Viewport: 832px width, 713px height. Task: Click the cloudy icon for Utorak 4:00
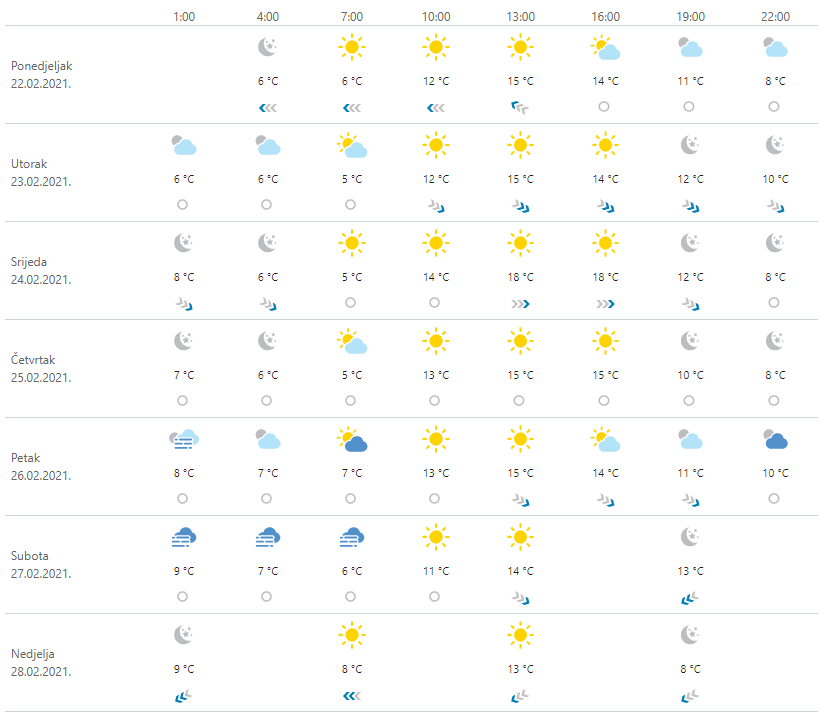(x=266, y=145)
